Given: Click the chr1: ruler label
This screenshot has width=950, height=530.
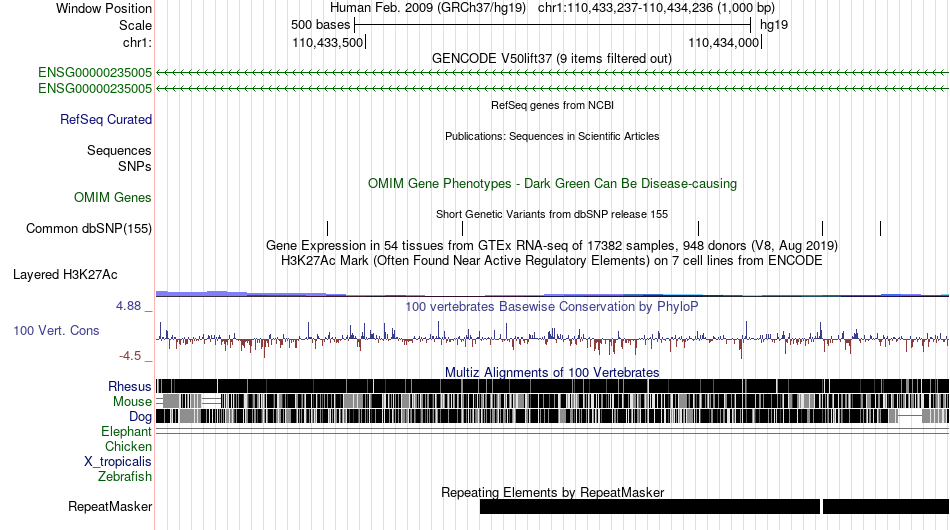Looking at the screenshot, I should pyautogui.click(x=137, y=42).
